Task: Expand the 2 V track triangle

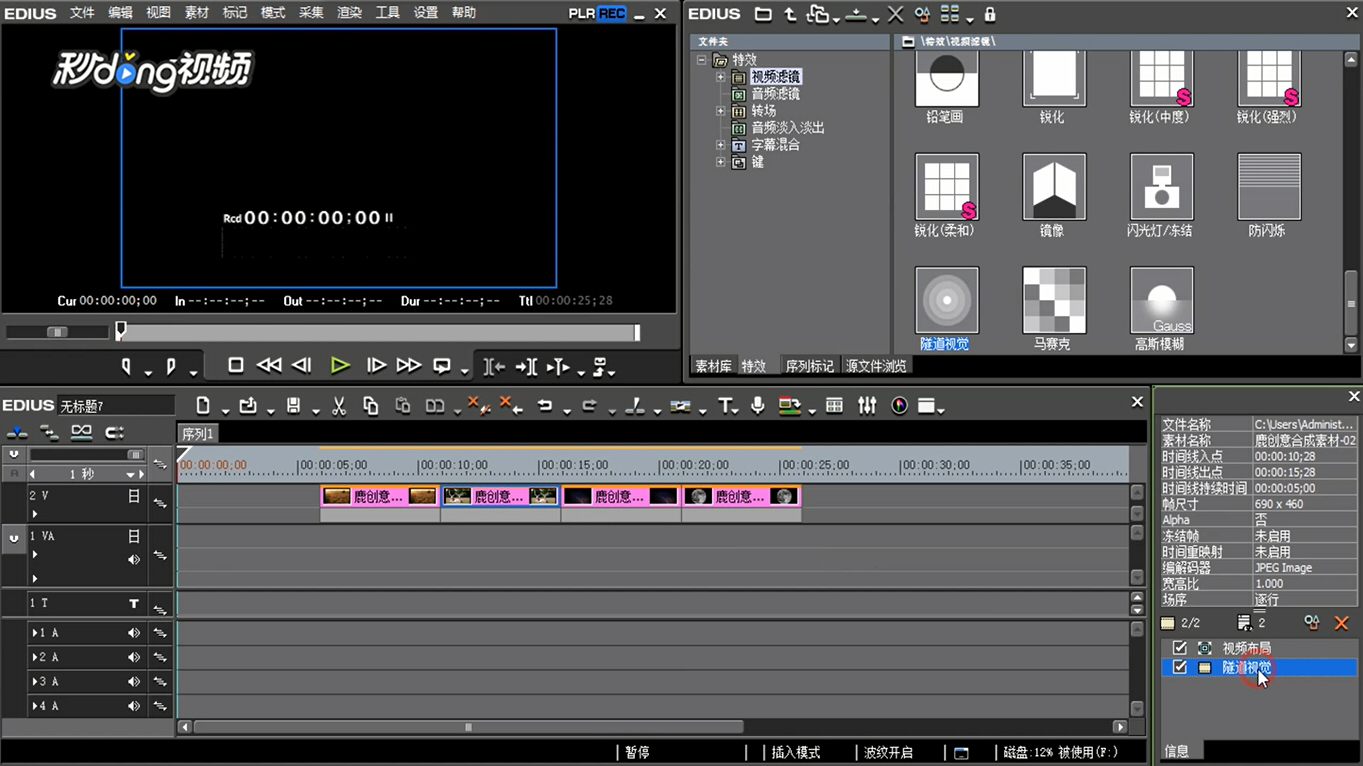Action: coord(34,515)
